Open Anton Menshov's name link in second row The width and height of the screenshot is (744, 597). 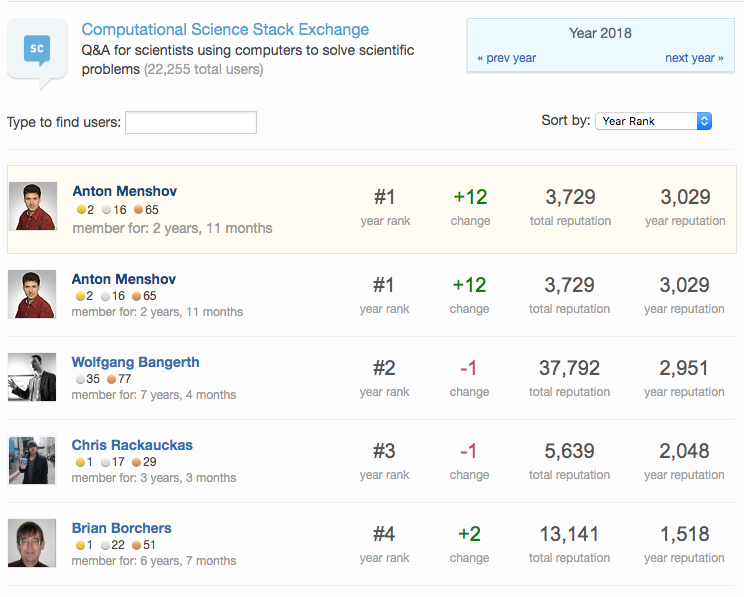(124, 279)
